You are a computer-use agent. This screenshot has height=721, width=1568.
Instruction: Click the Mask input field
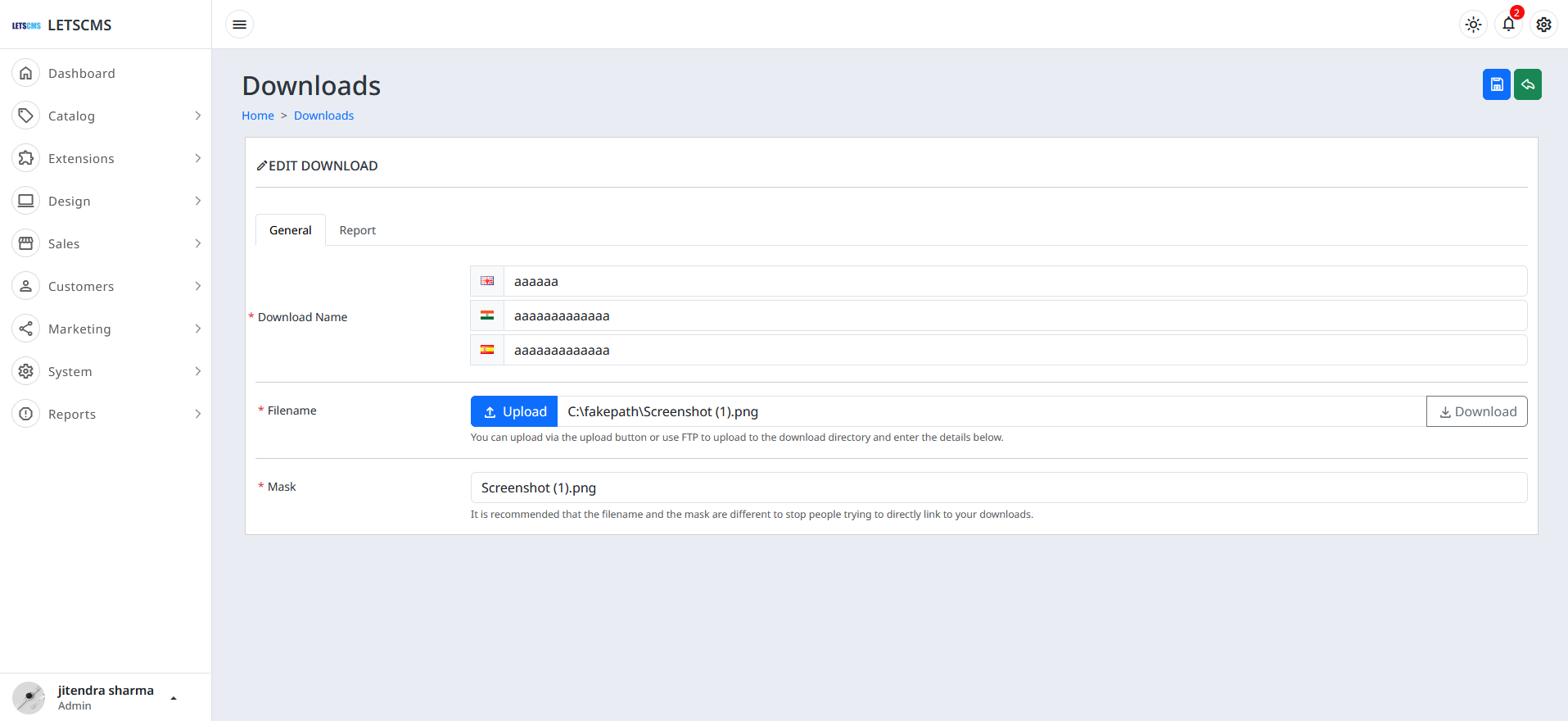coord(998,487)
